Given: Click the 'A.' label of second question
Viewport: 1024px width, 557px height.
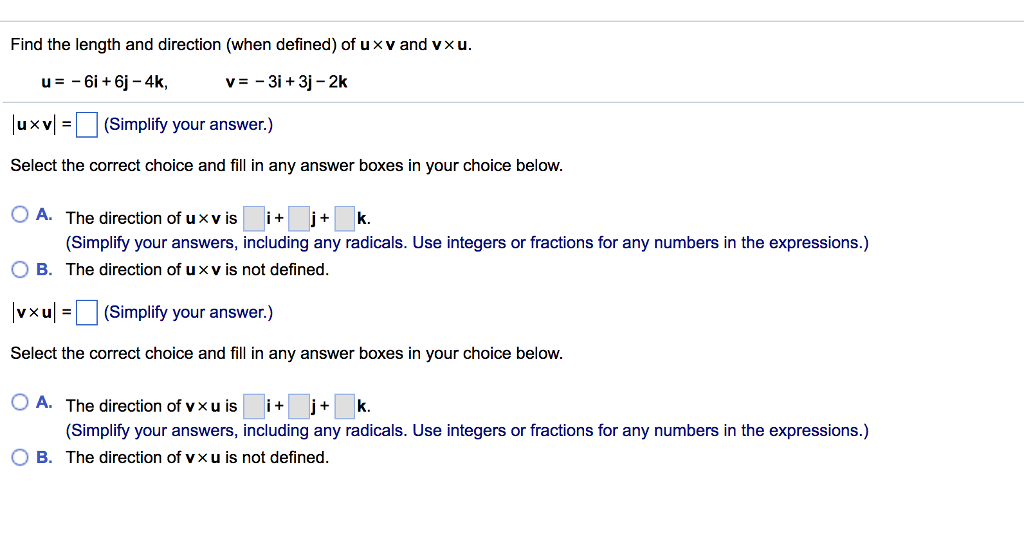Looking at the screenshot, I should tap(44, 402).
